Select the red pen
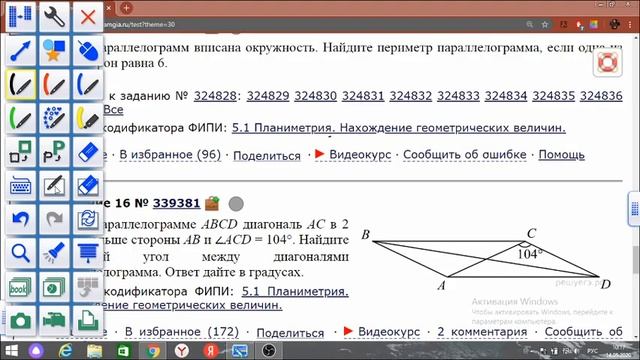Image resolution: width=640 pixels, height=360 pixels. [x=54, y=84]
